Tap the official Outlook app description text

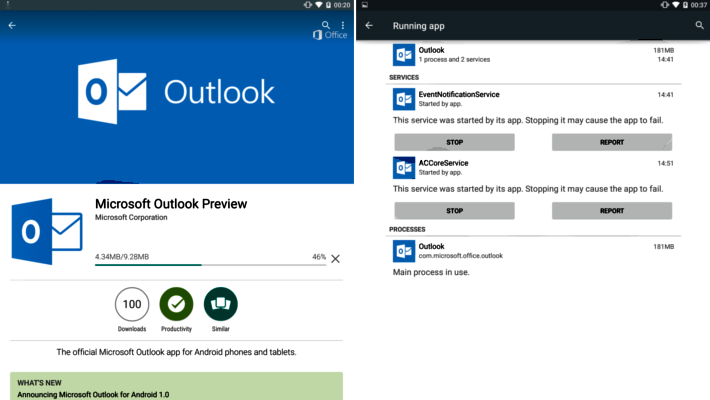tap(176, 352)
